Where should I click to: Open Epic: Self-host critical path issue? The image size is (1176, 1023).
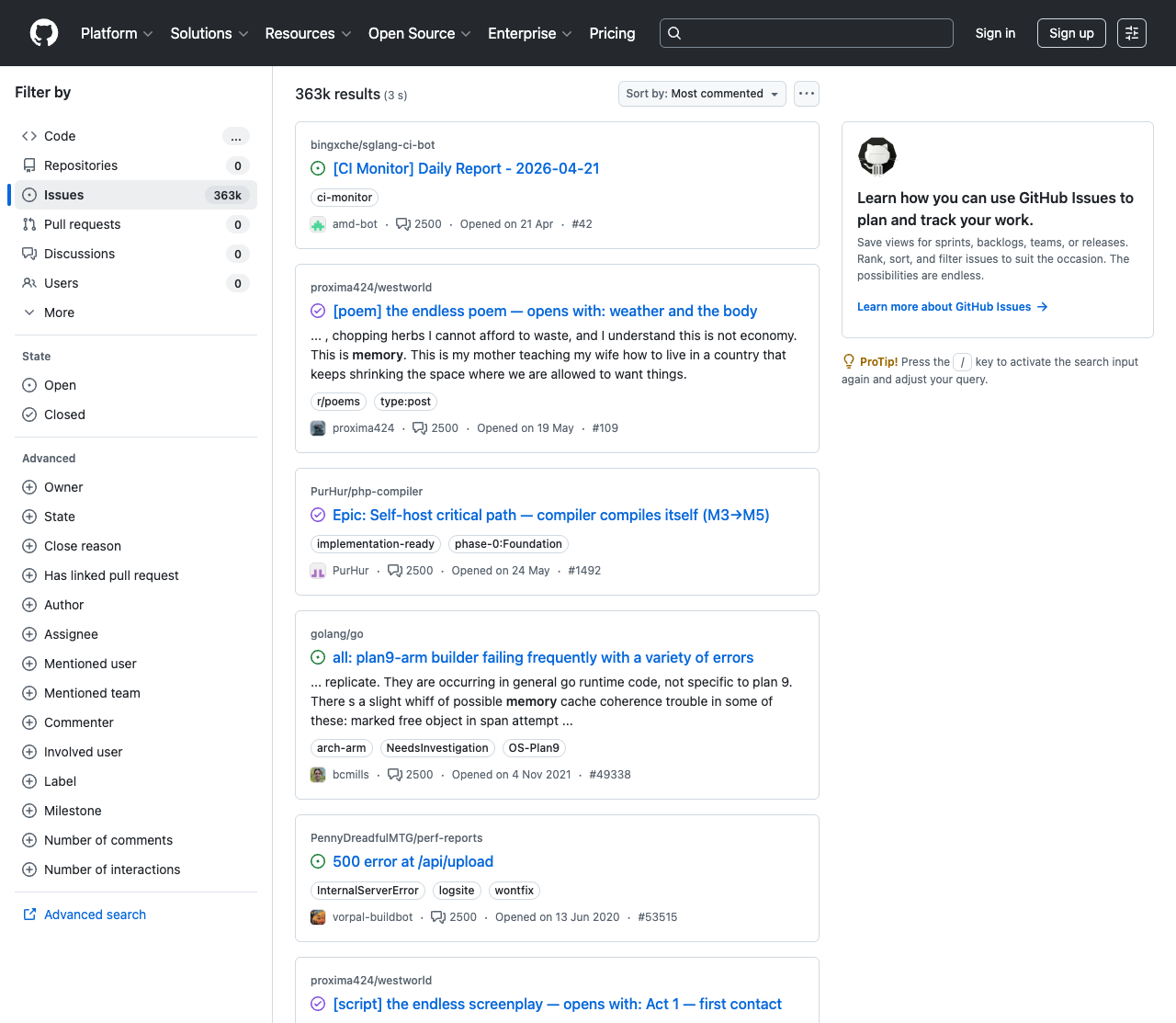click(x=551, y=515)
